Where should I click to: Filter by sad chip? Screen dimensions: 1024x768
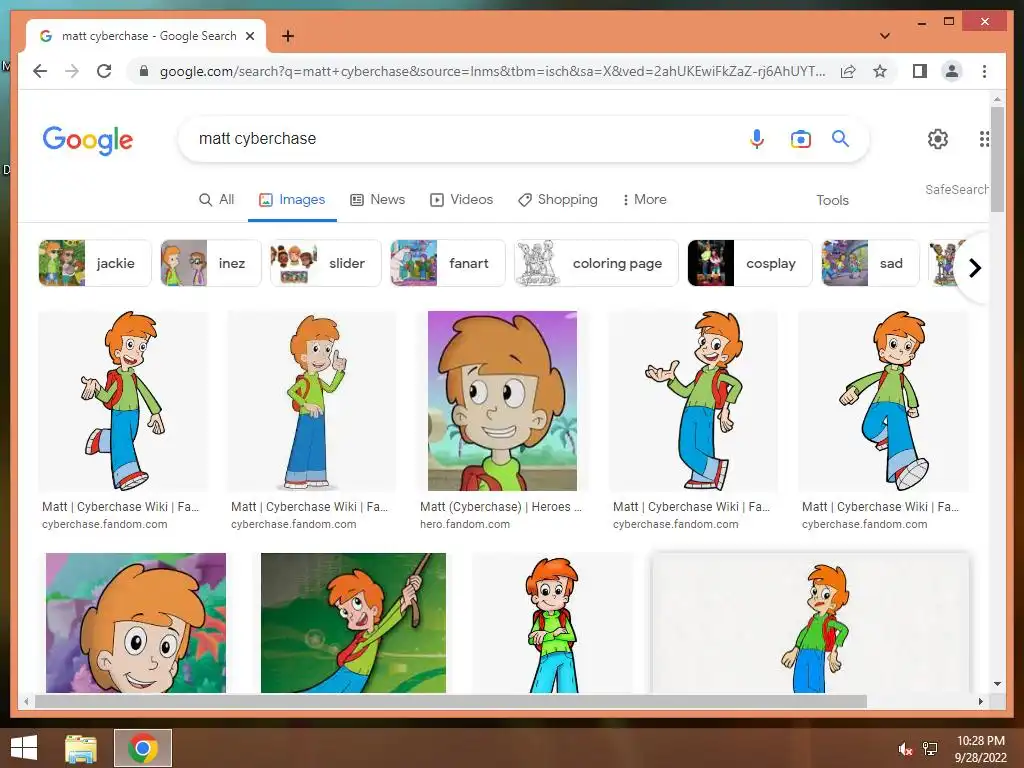(x=871, y=263)
